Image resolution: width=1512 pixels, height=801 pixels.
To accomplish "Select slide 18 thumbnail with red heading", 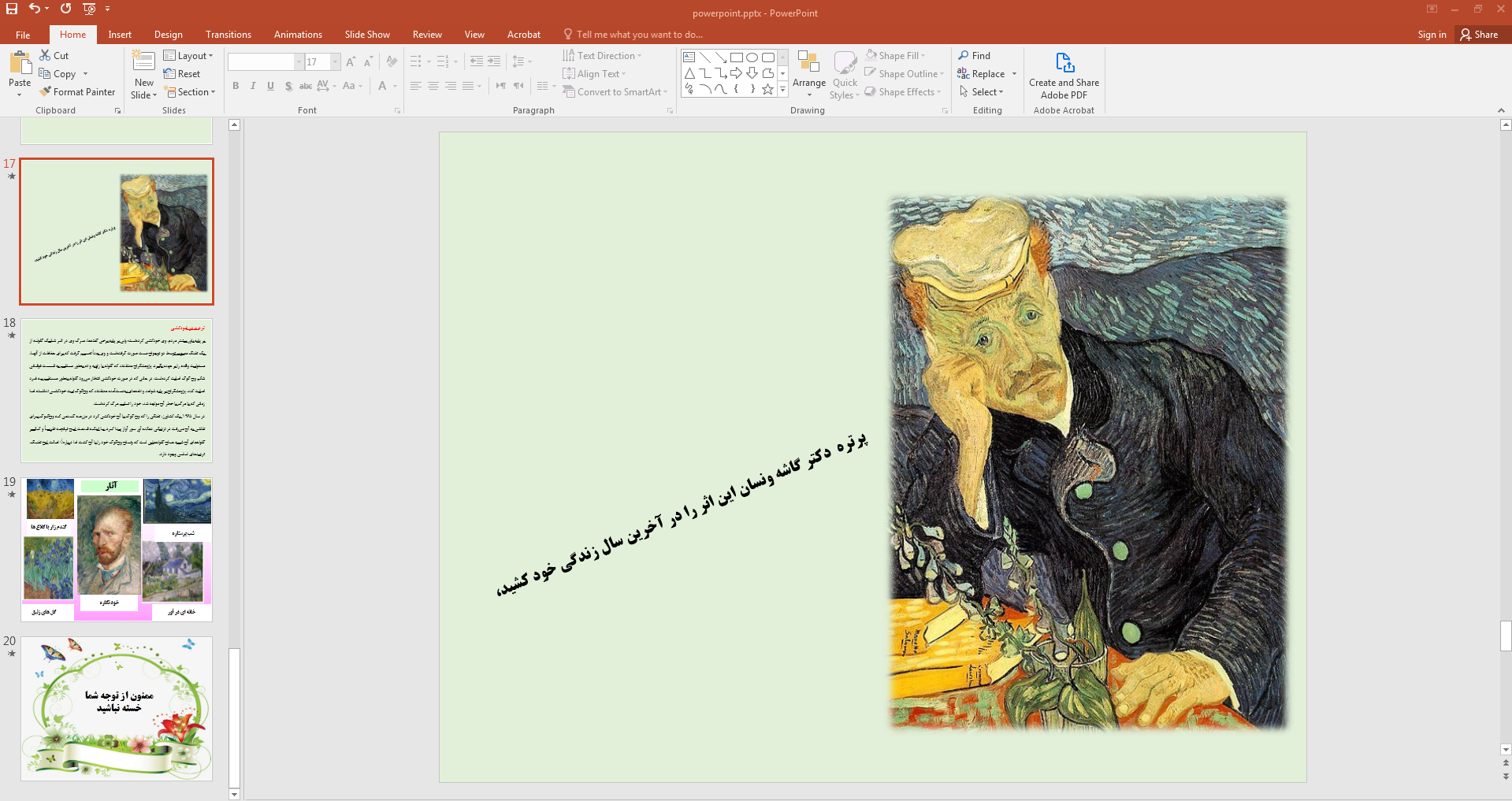I will pos(117,391).
